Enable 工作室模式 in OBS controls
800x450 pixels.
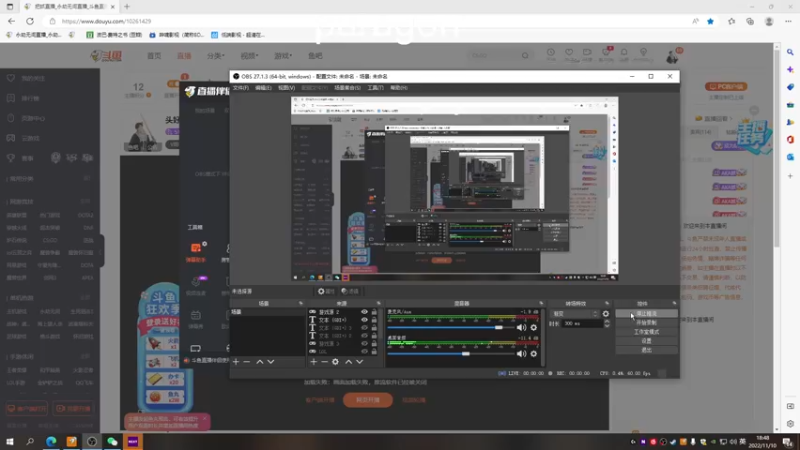[646, 332]
